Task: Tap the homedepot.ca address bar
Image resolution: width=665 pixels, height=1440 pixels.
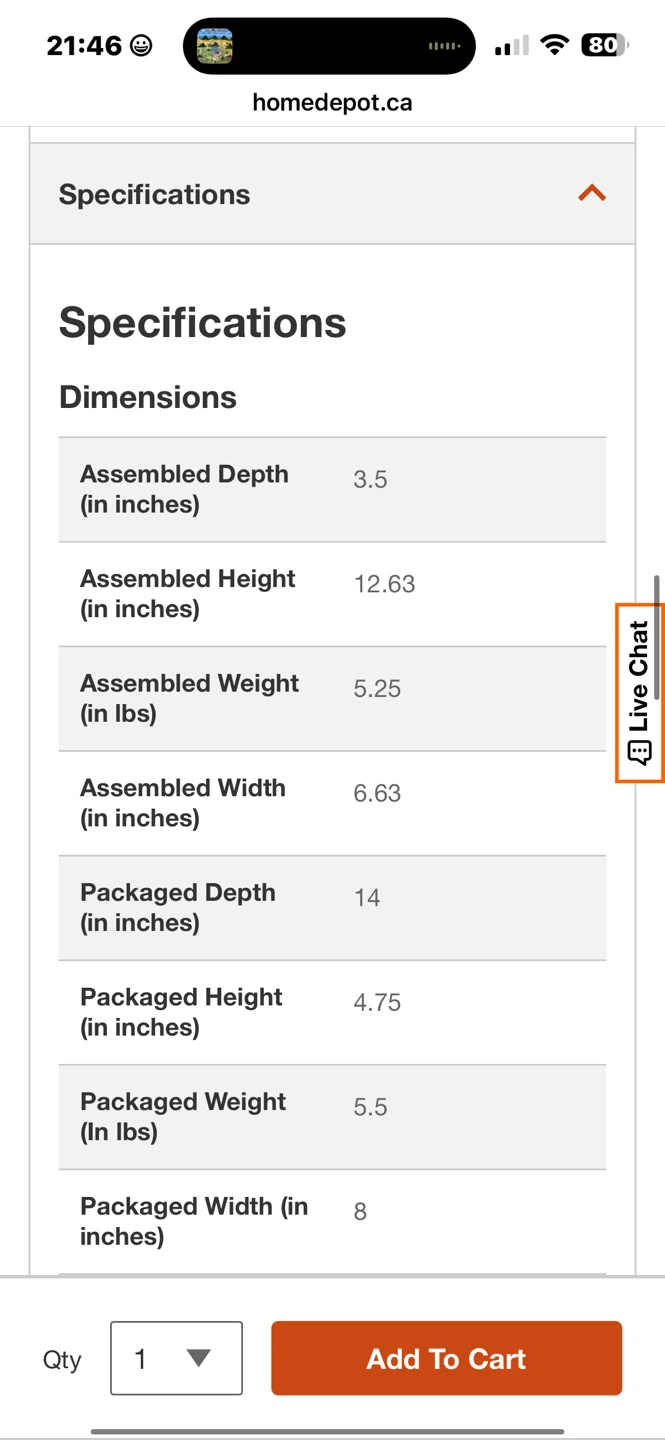Action: click(332, 102)
